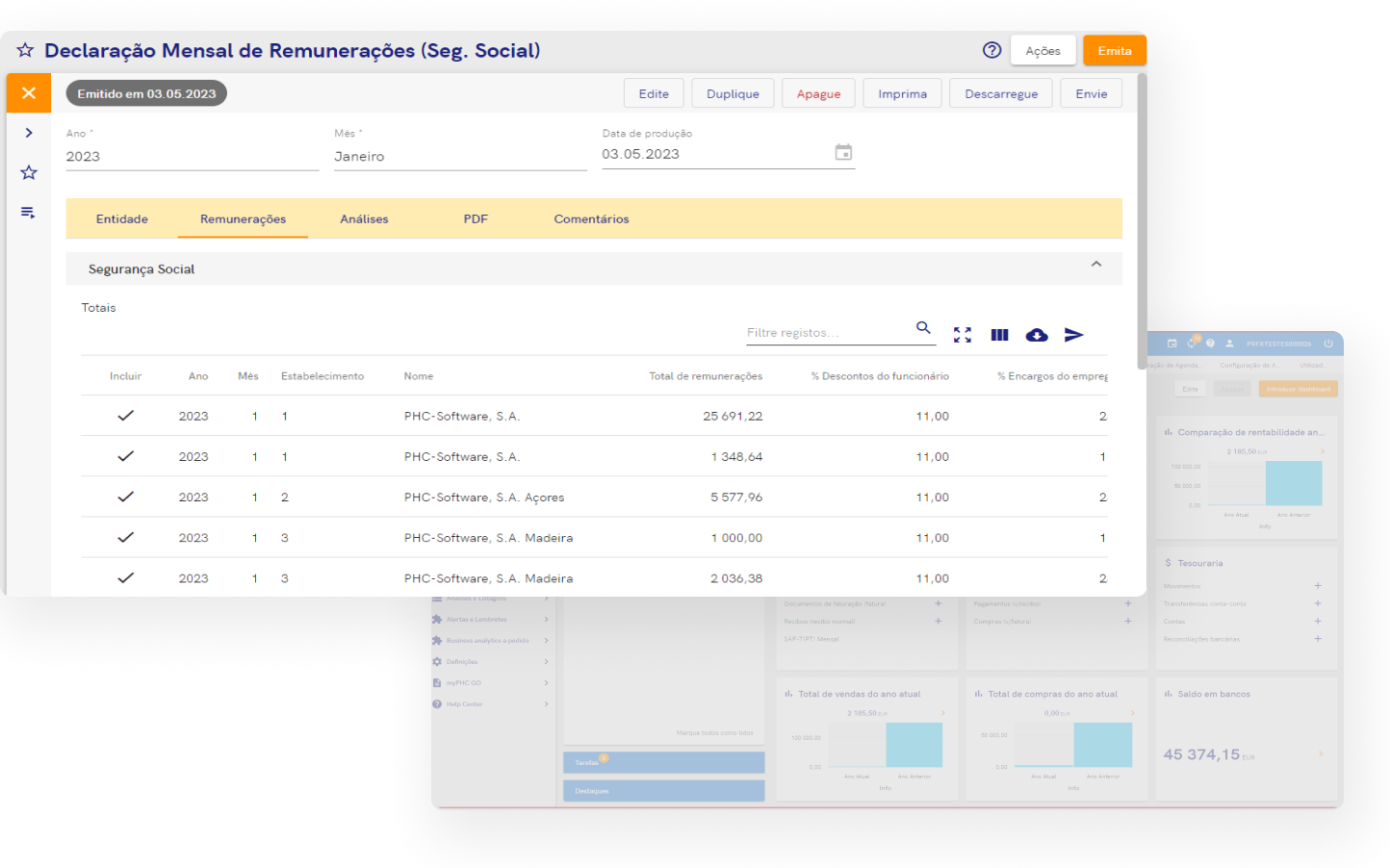This screenshot has width=1390, height=868.
Task: Click the calendar icon for Data de produção
Action: tap(843, 153)
